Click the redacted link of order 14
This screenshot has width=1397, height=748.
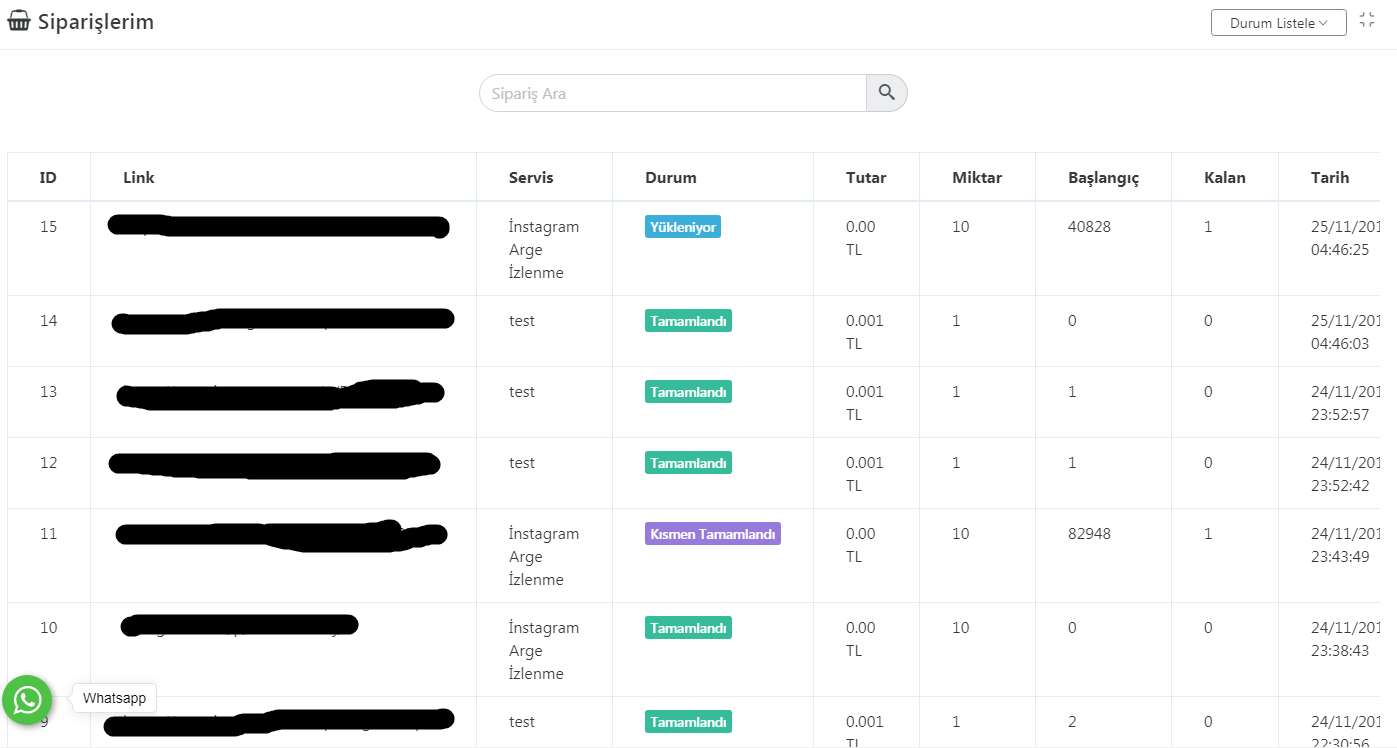point(283,321)
